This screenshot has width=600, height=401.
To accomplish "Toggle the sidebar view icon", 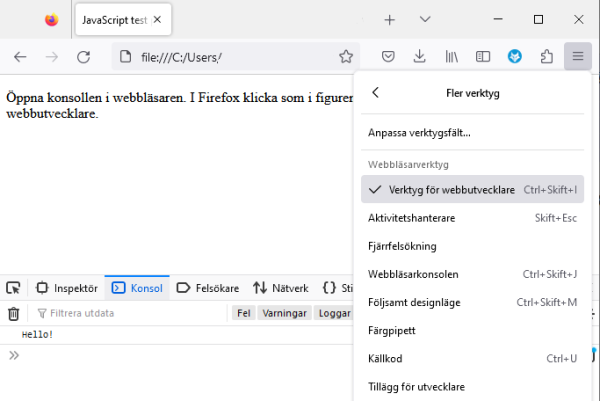I will [483, 57].
